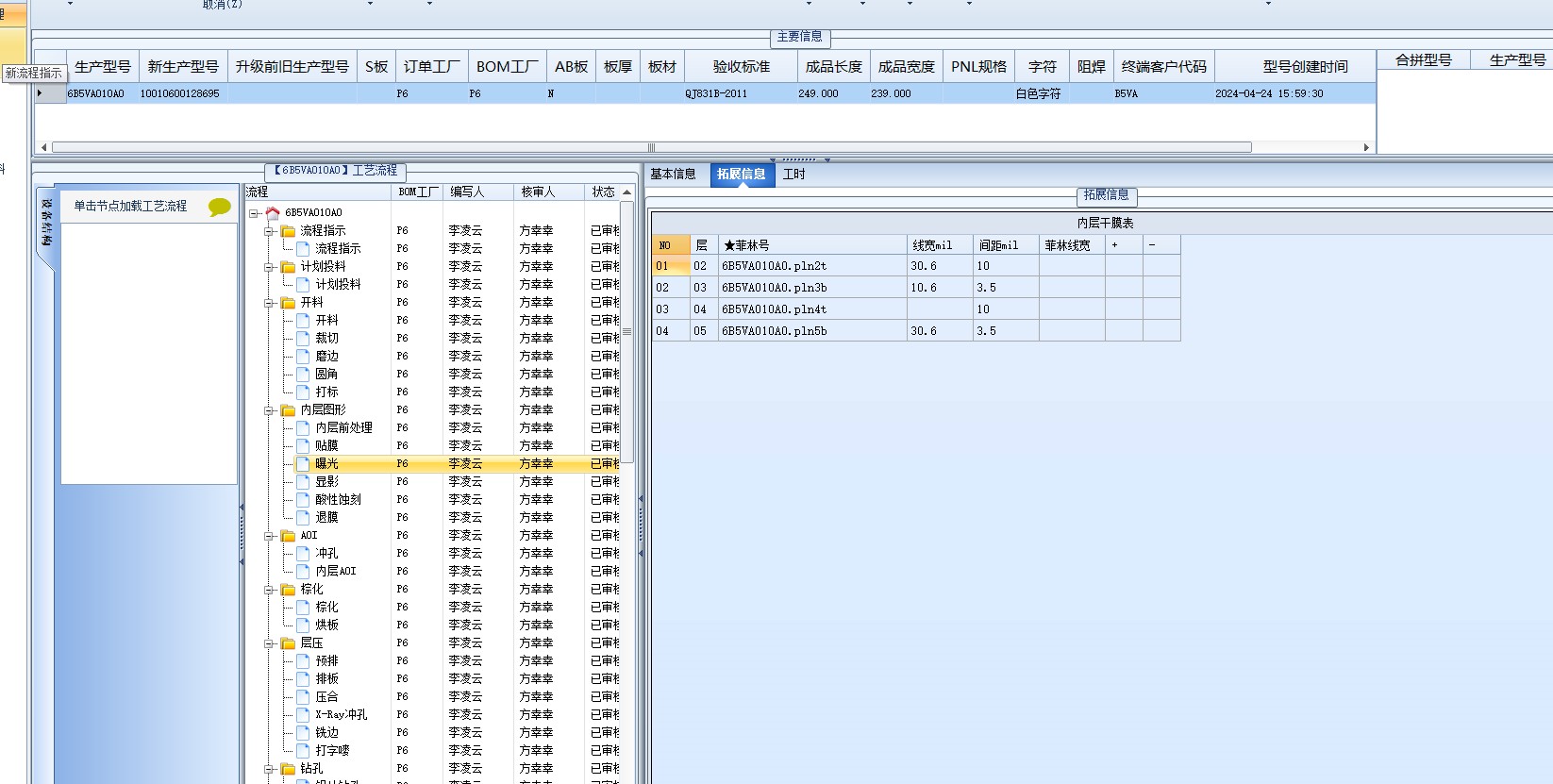Click the 线宽mil column header
Viewport: 1553px width, 784px height.
click(940, 245)
